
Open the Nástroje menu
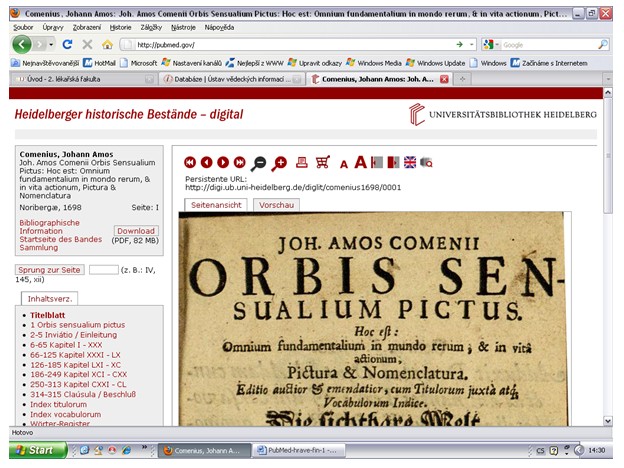point(183,27)
